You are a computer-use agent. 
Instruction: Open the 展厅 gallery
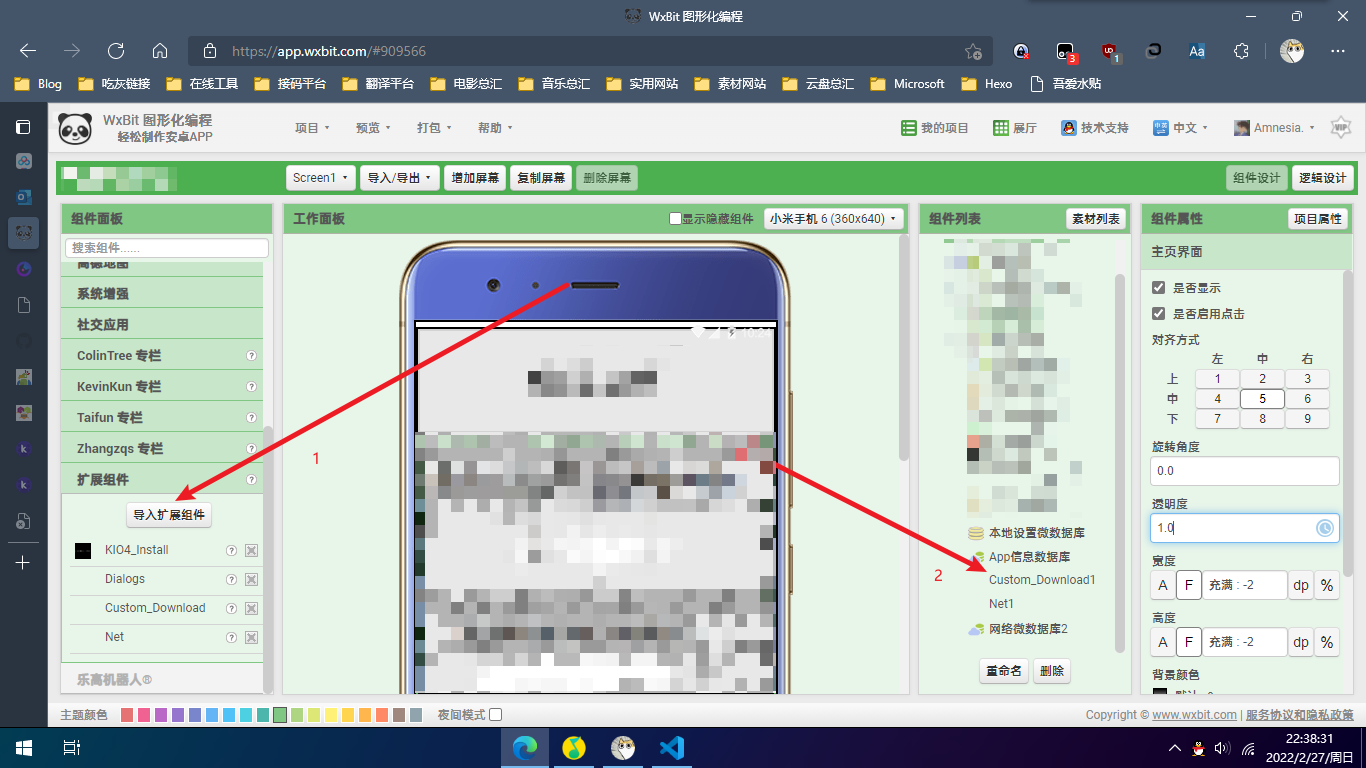click(1015, 128)
